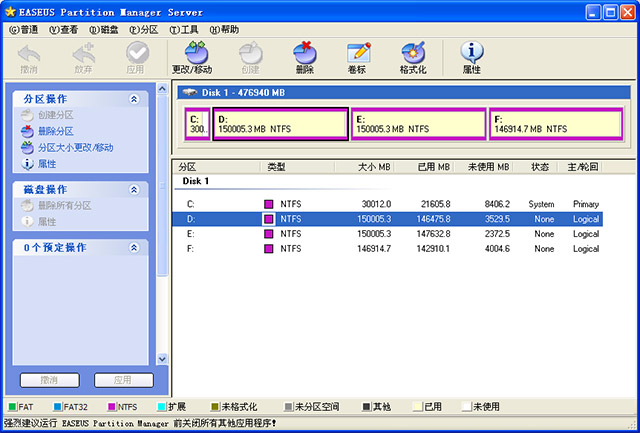Open the 更改/移动 resize/move tool
The image size is (640, 433).
[193, 59]
